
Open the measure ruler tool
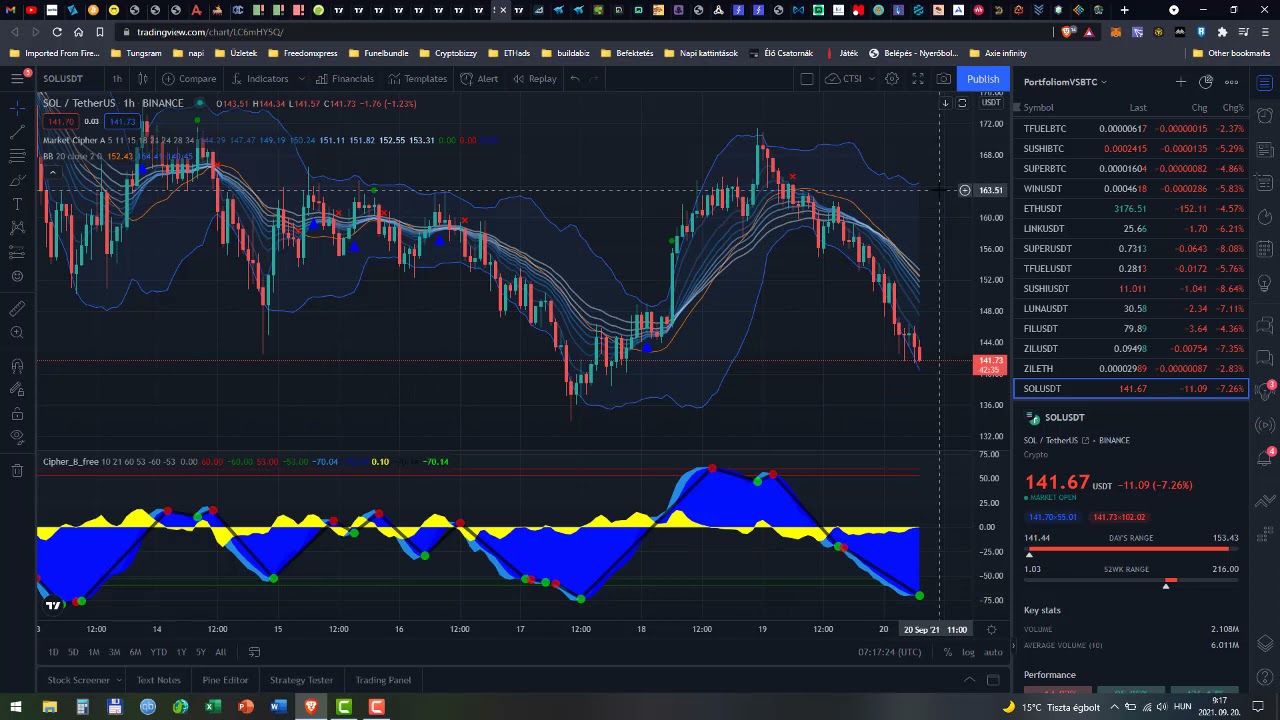17,308
